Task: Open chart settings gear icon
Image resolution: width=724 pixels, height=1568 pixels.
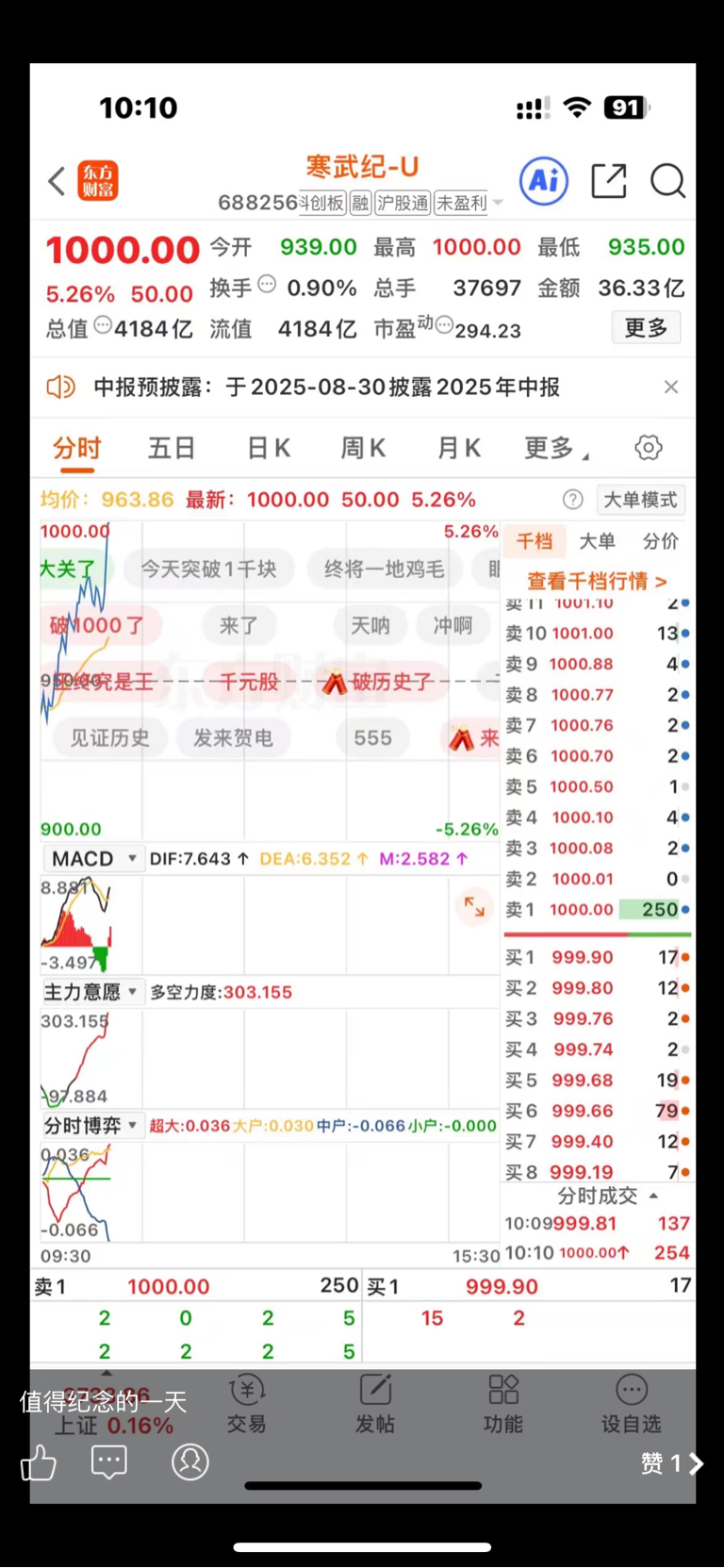Action: 649,448
